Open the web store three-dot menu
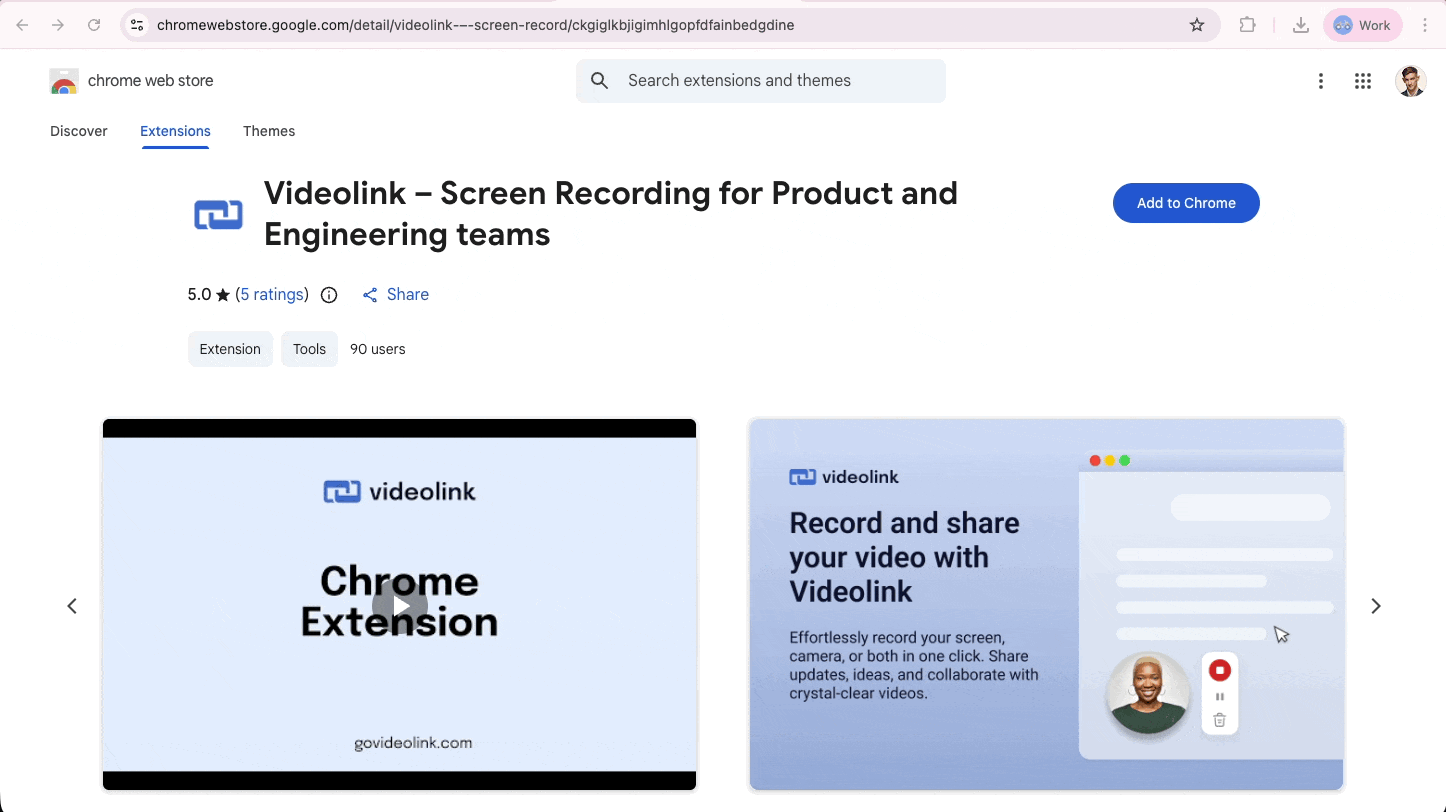The width and height of the screenshot is (1446, 812). pos(1321,81)
